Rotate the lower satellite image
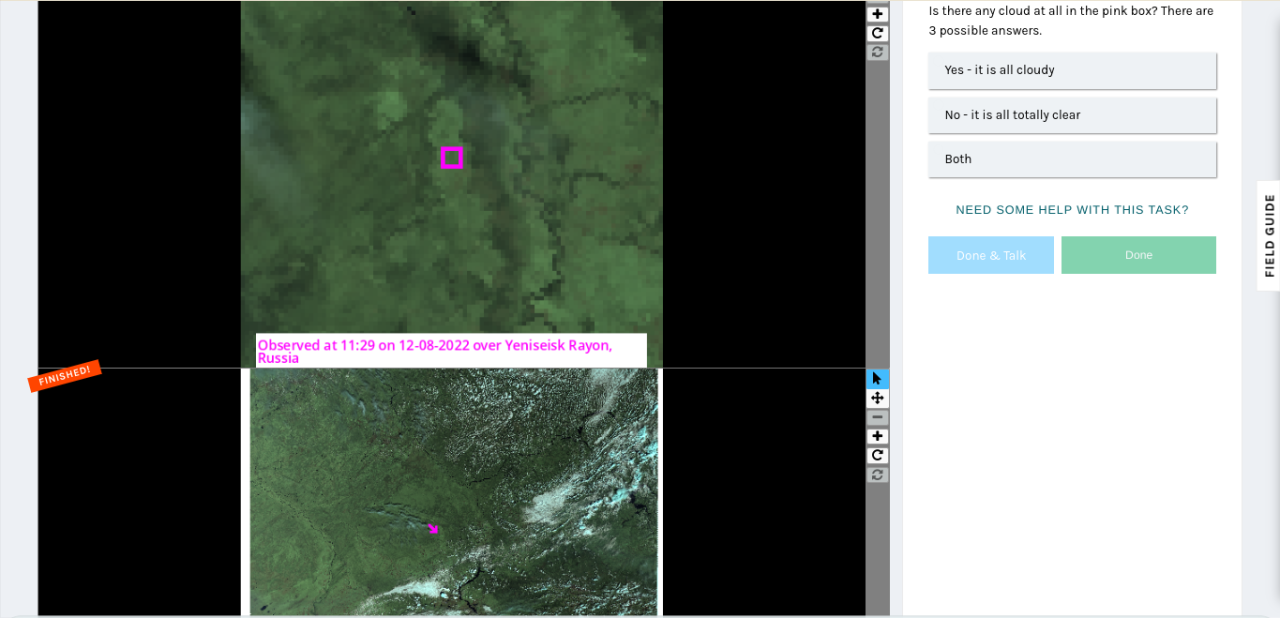Viewport: 1280px width, 618px height. [877, 455]
